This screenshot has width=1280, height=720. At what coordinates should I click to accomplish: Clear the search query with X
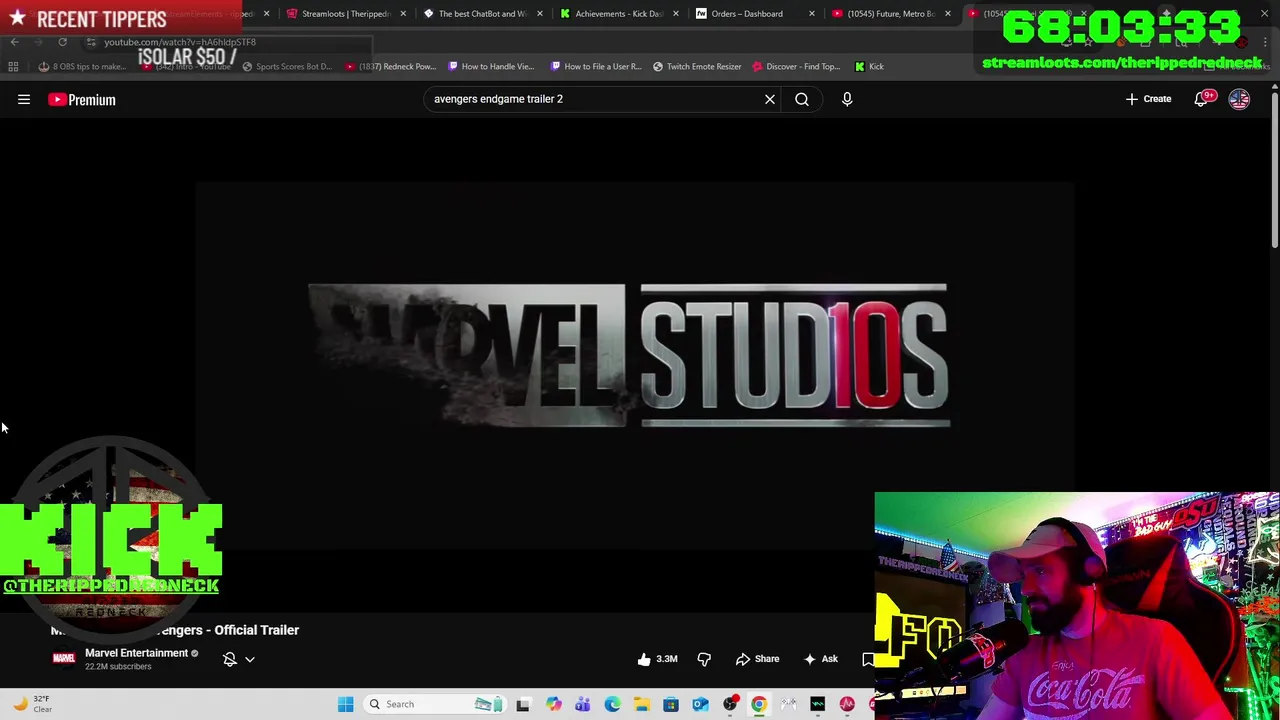point(770,99)
